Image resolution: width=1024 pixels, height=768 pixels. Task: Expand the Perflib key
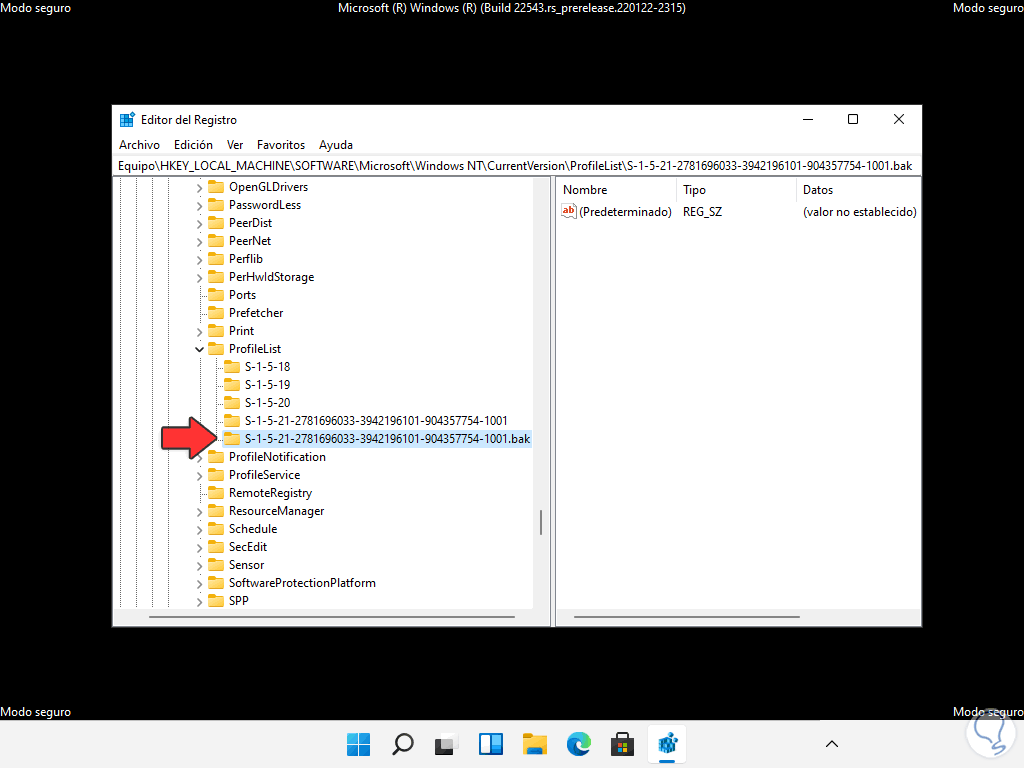click(200, 259)
